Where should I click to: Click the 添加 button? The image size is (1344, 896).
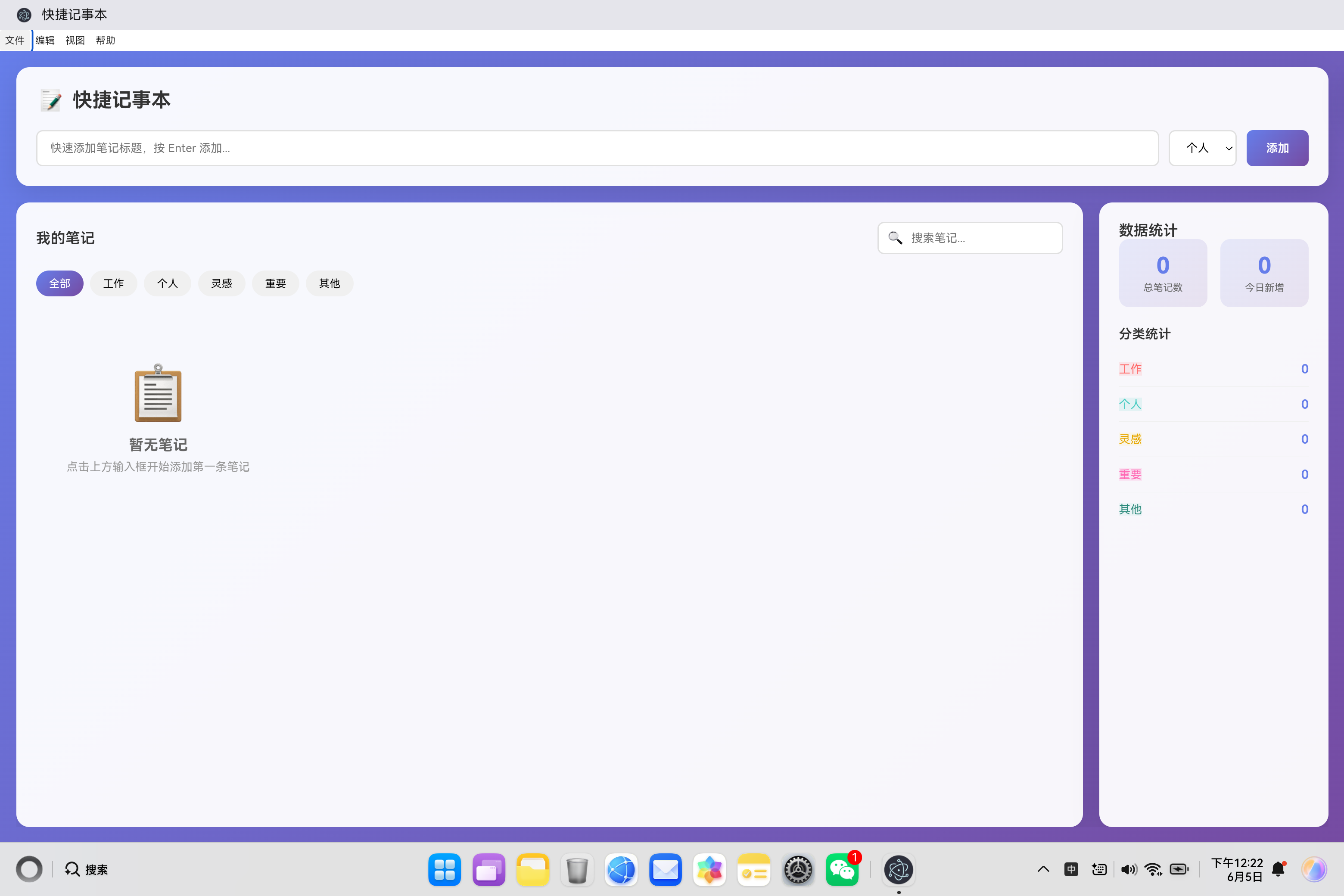[x=1277, y=148]
